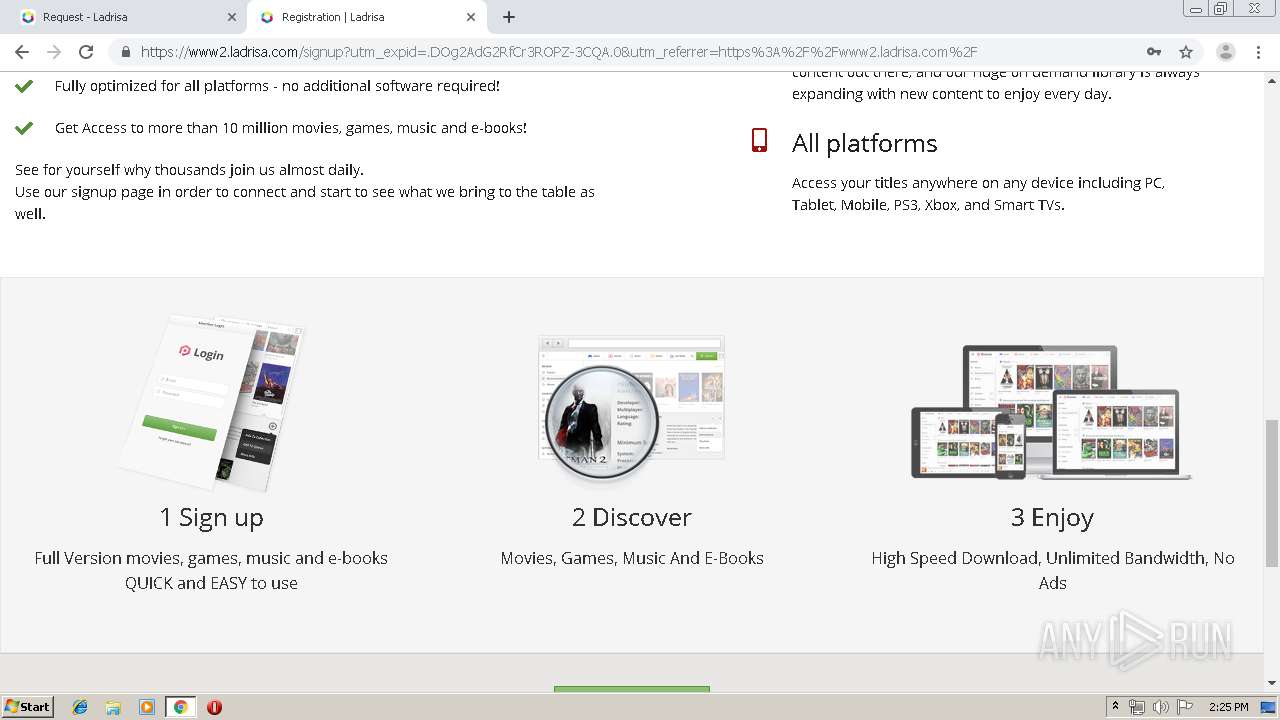Image resolution: width=1280 pixels, height=720 pixels.
Task: Click the '1 Sign up' heading
Action: coord(211,517)
